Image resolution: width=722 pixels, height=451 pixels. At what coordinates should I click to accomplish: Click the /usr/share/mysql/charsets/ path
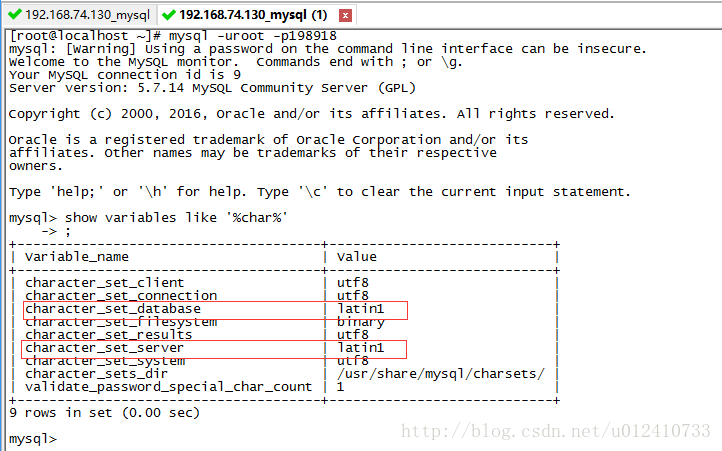(x=440, y=373)
